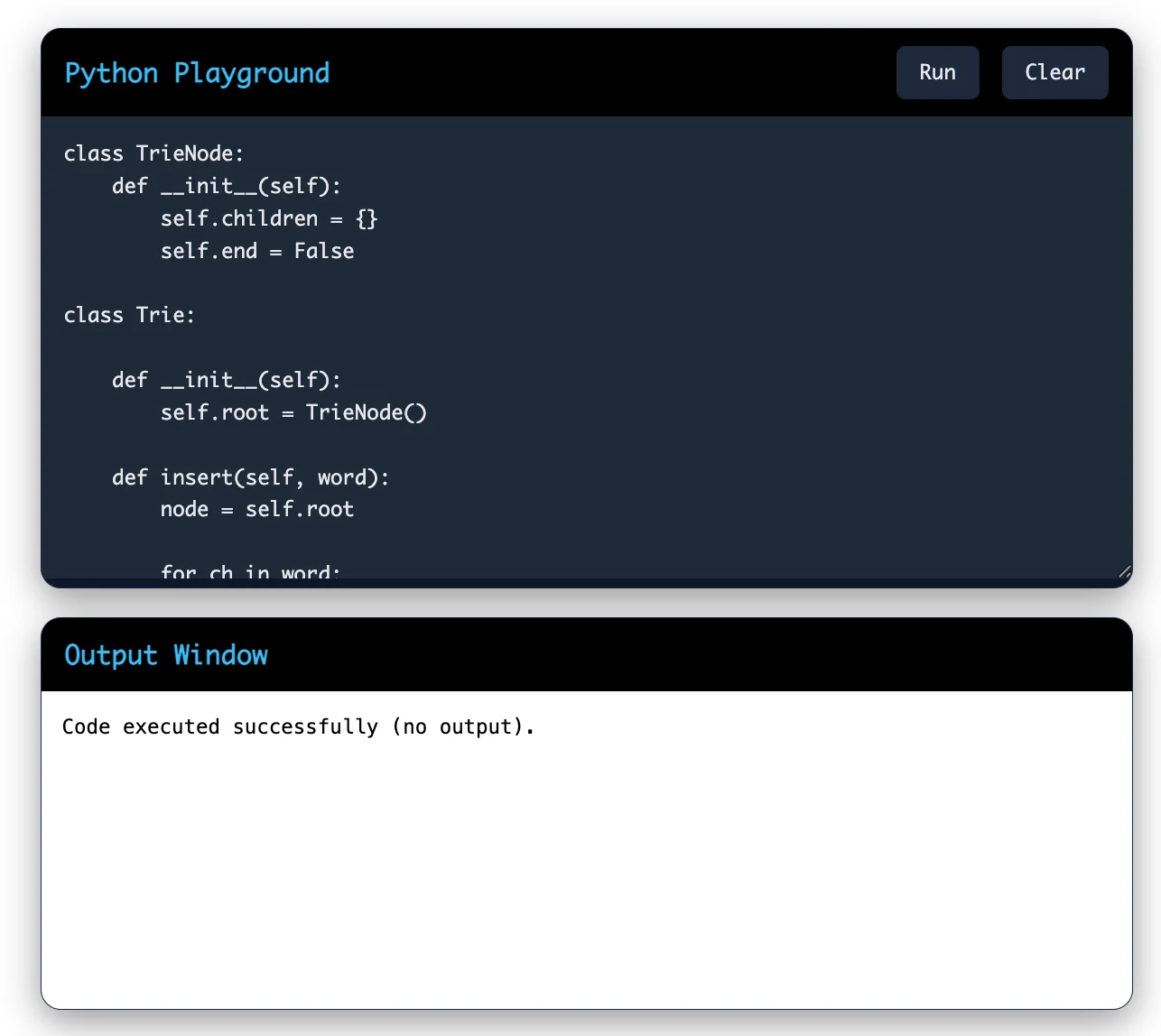Run the Python code
Image resolution: width=1161 pixels, height=1036 pixels.
point(937,72)
